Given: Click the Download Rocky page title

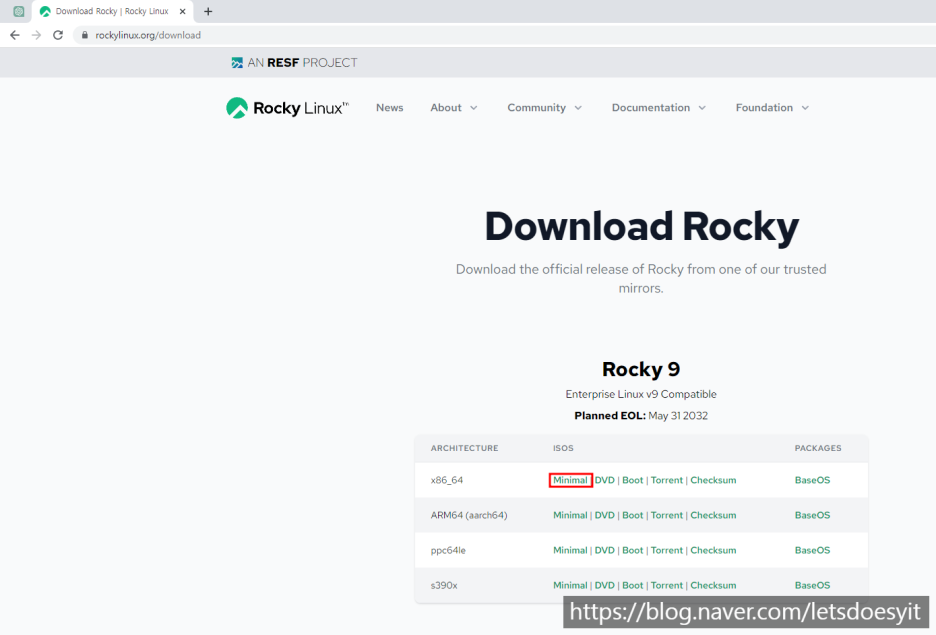Looking at the screenshot, I should [x=642, y=227].
